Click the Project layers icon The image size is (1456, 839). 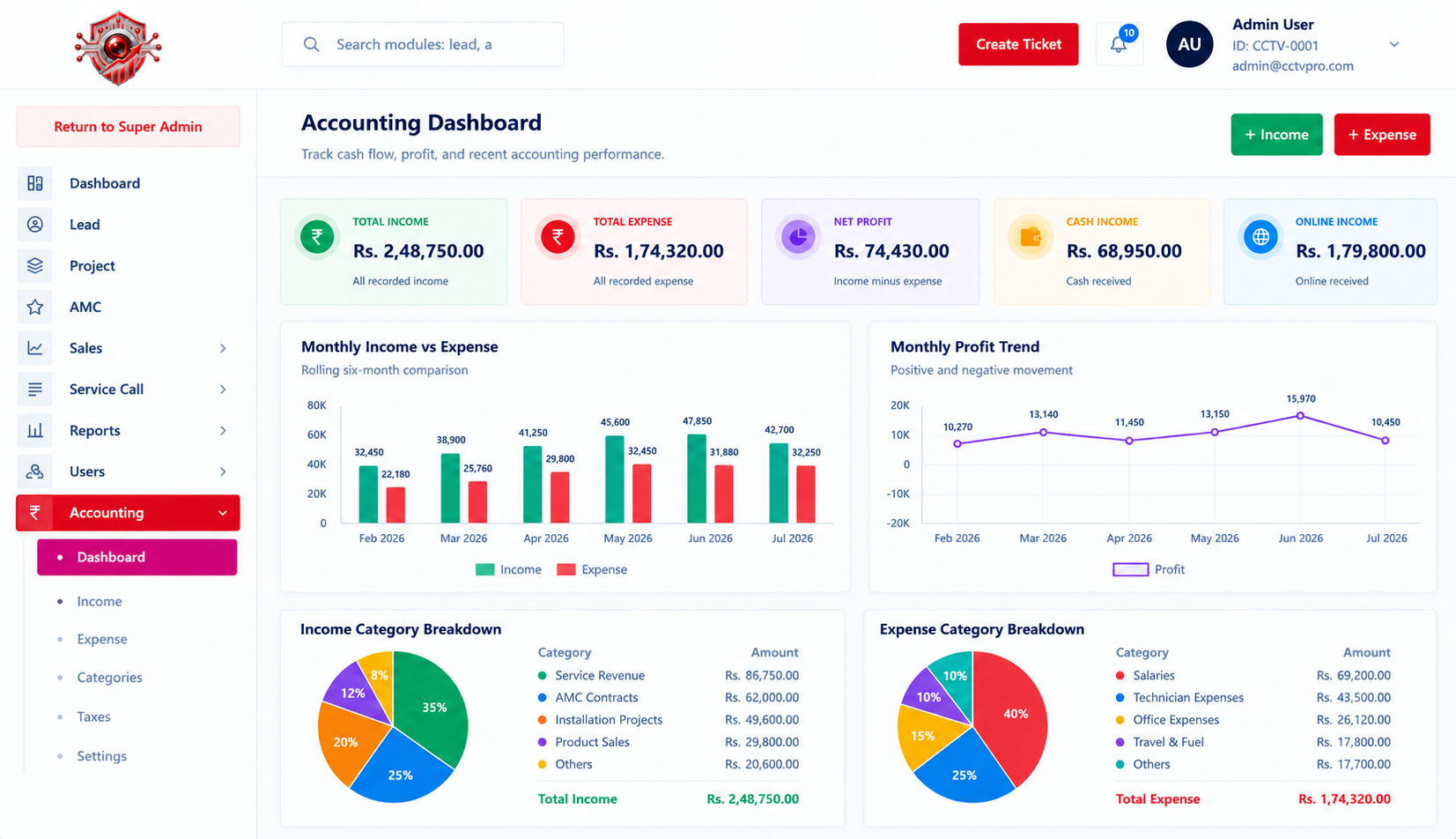(x=35, y=265)
